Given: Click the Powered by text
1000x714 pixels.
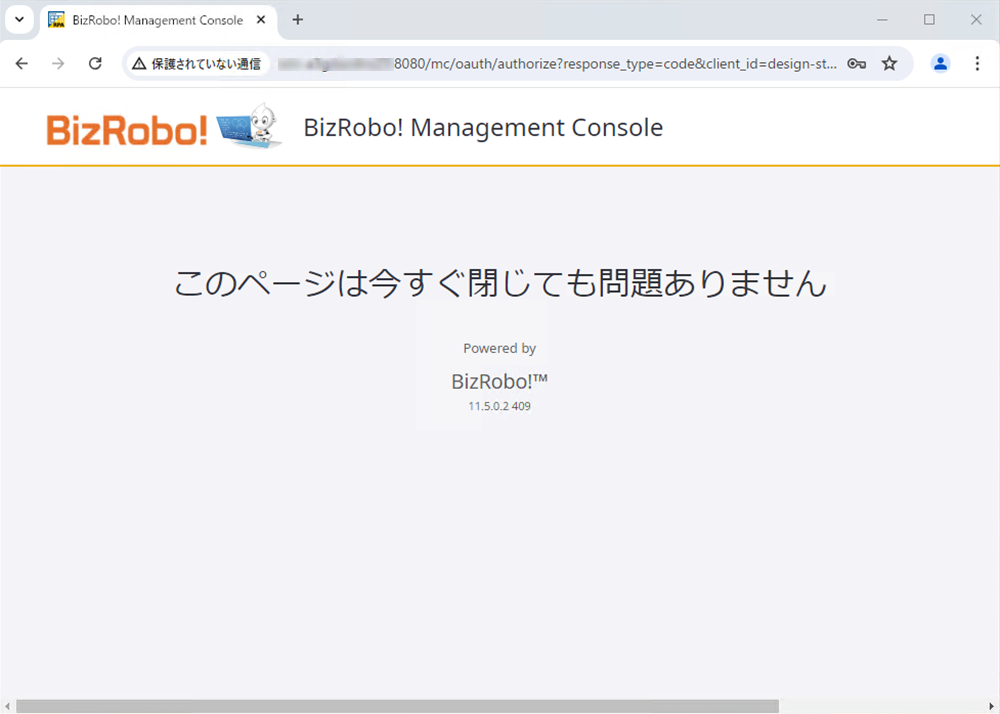Looking at the screenshot, I should 499,348.
